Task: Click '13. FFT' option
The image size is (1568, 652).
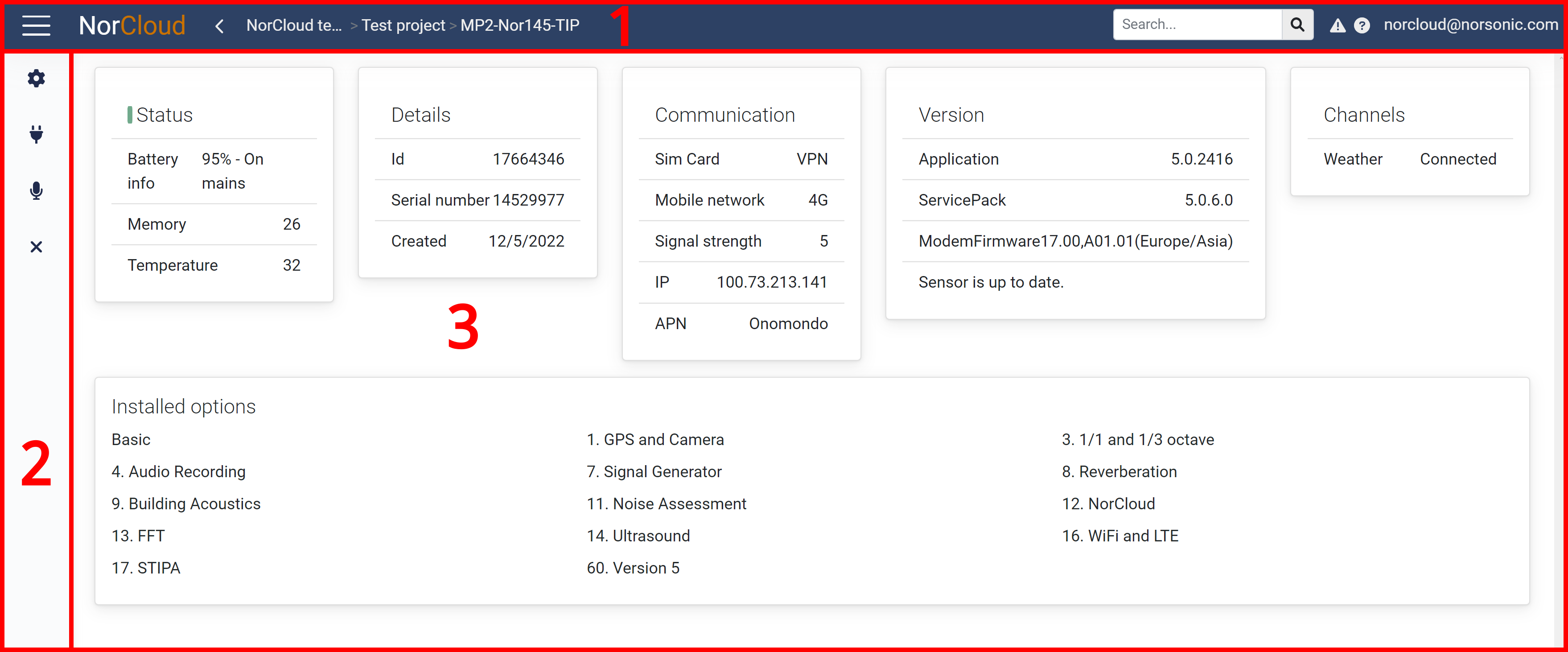Action: [138, 536]
